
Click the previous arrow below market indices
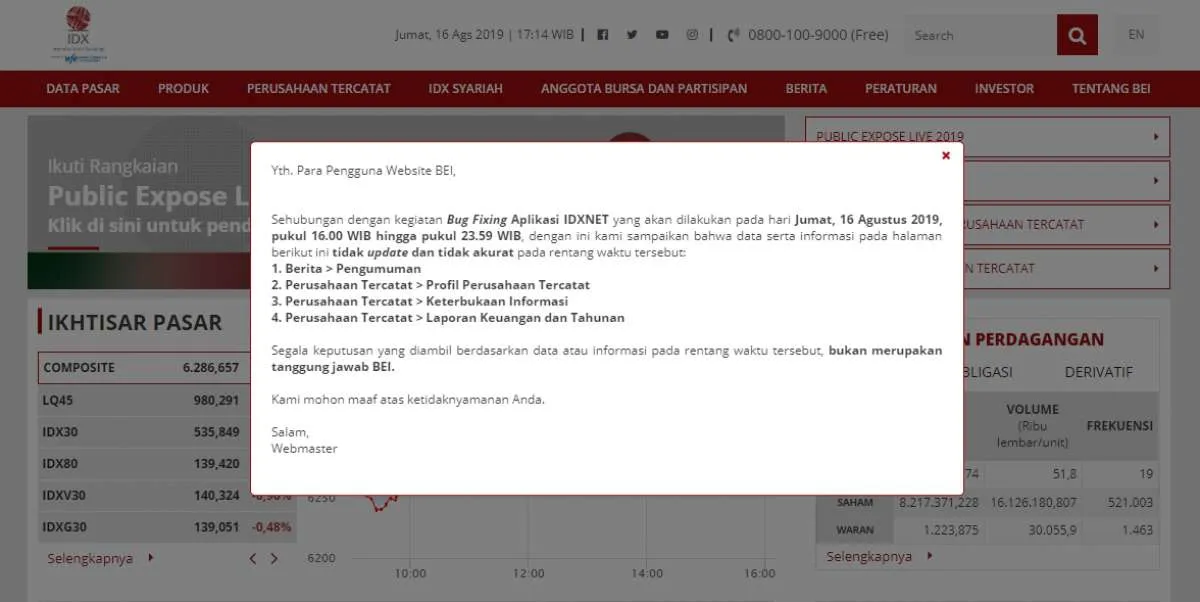(253, 559)
